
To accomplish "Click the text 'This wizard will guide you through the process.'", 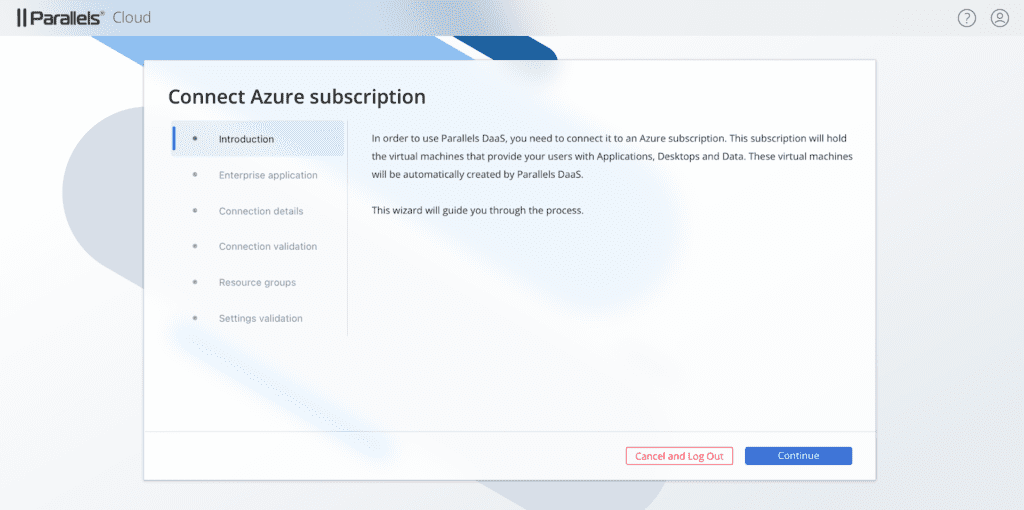I will coord(477,211).
